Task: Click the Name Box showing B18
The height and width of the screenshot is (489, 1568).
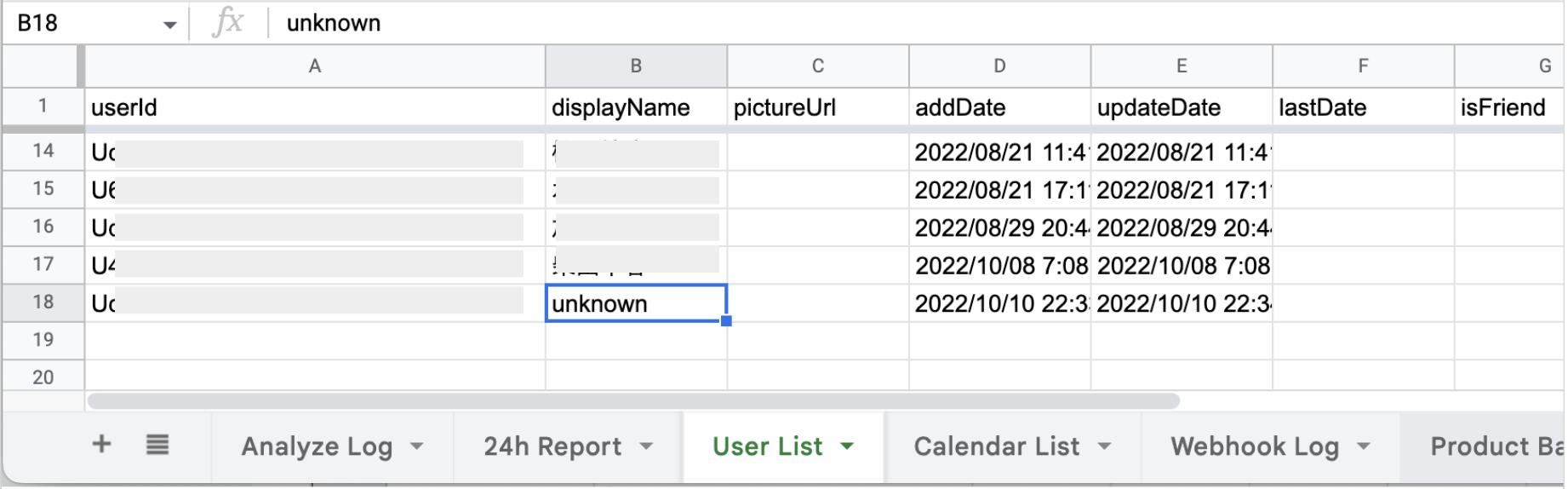Action: (x=77, y=23)
